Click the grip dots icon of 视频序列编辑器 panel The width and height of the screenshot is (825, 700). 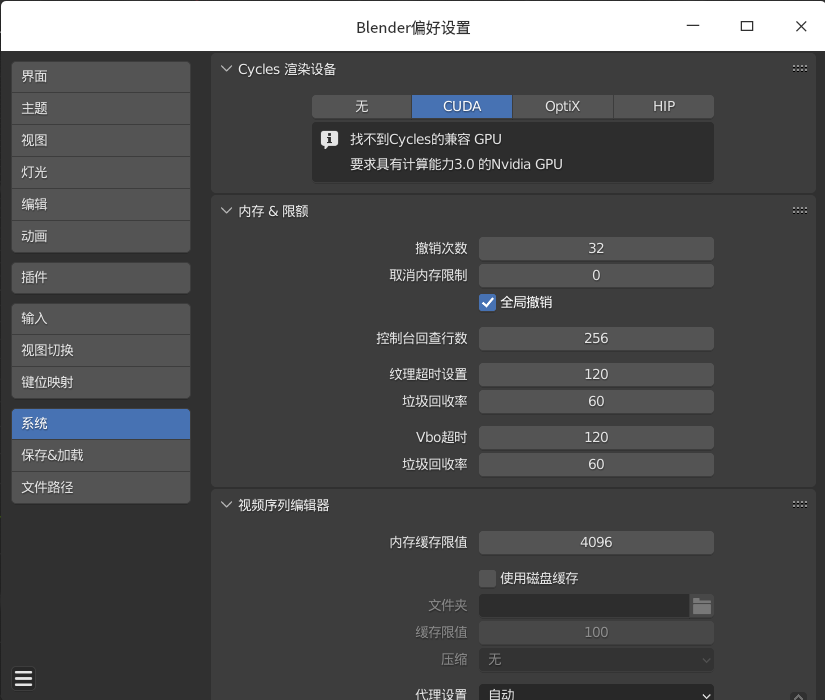coord(799,505)
